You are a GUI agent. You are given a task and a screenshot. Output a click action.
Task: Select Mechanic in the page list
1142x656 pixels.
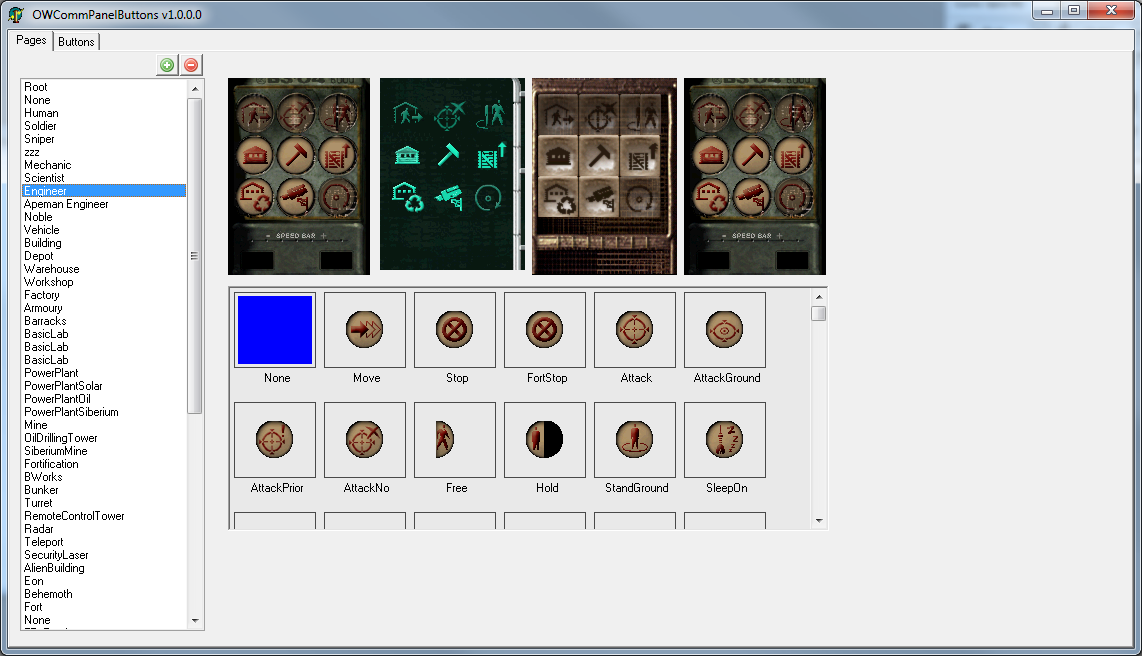(104, 165)
